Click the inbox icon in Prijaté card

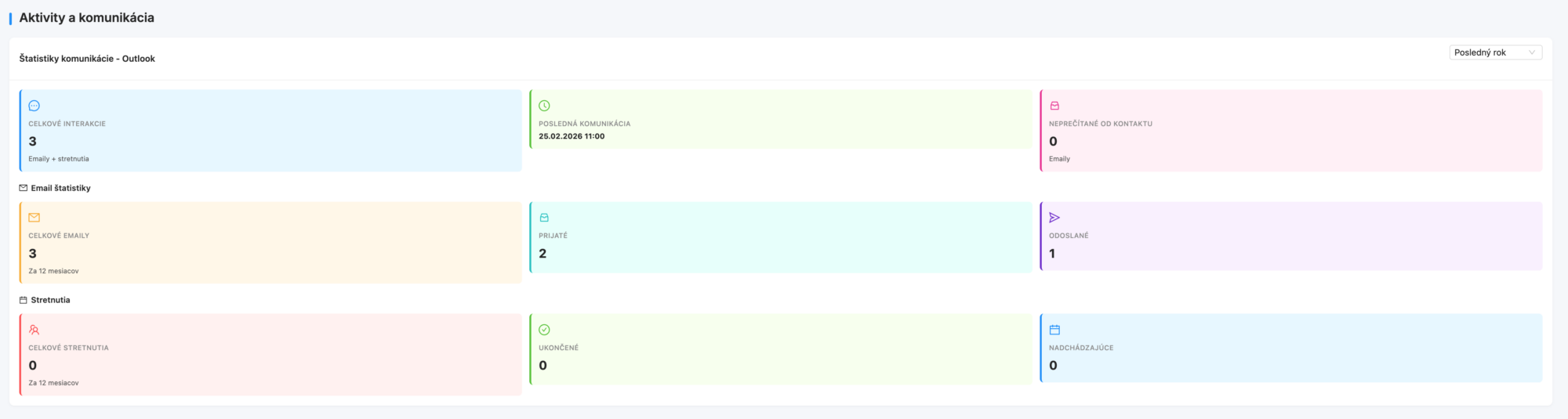(x=544, y=218)
